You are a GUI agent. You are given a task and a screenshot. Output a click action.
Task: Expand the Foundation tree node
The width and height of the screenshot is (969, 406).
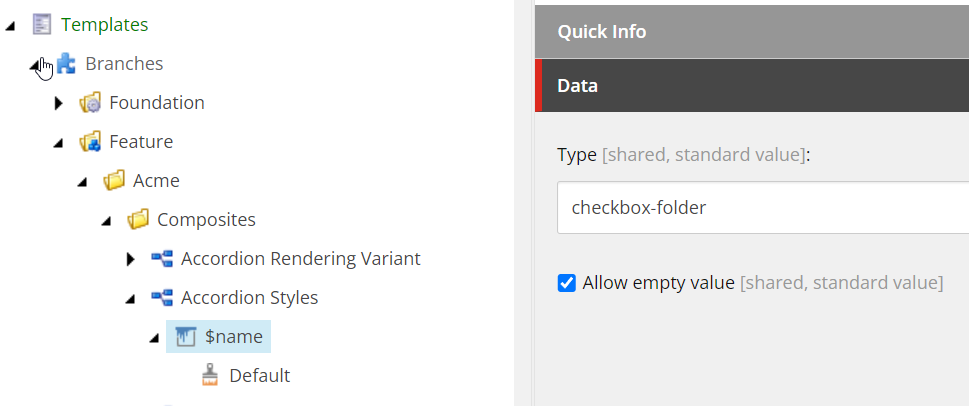coord(59,103)
